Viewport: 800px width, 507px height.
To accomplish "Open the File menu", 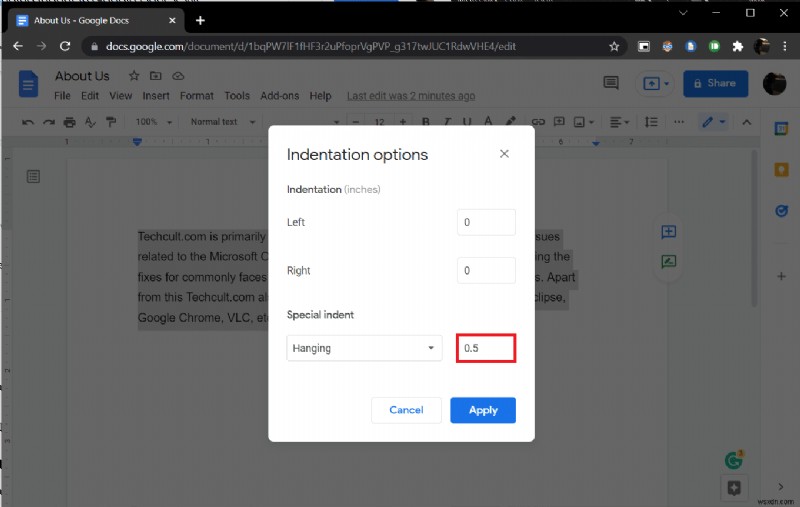I will (x=62, y=96).
